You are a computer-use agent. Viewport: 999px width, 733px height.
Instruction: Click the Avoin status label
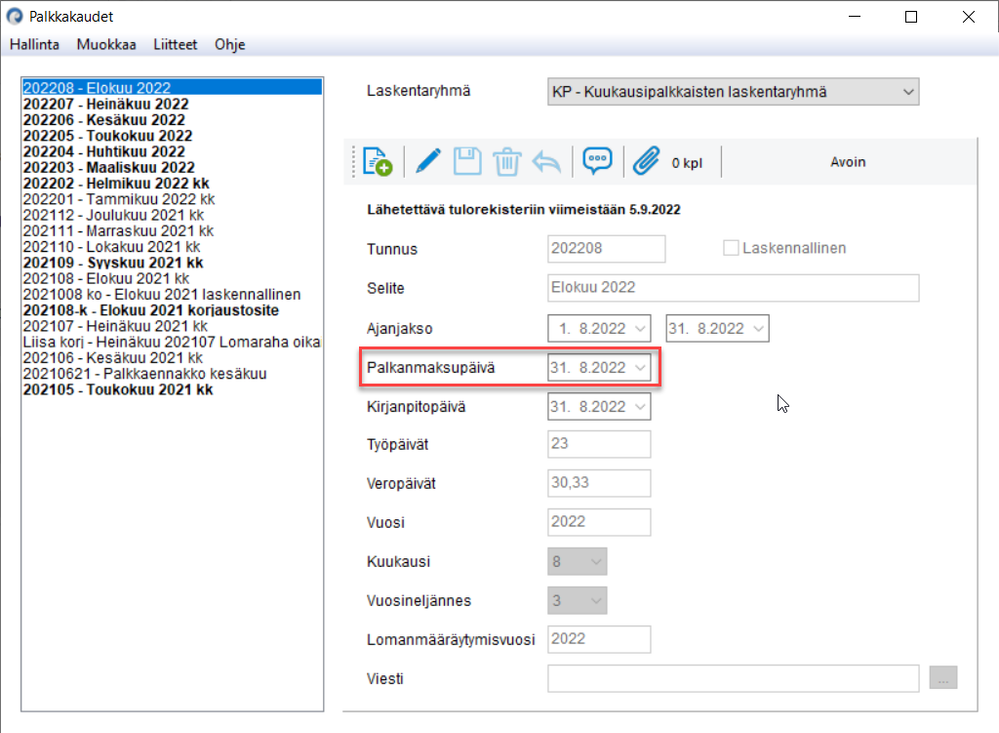coord(848,160)
